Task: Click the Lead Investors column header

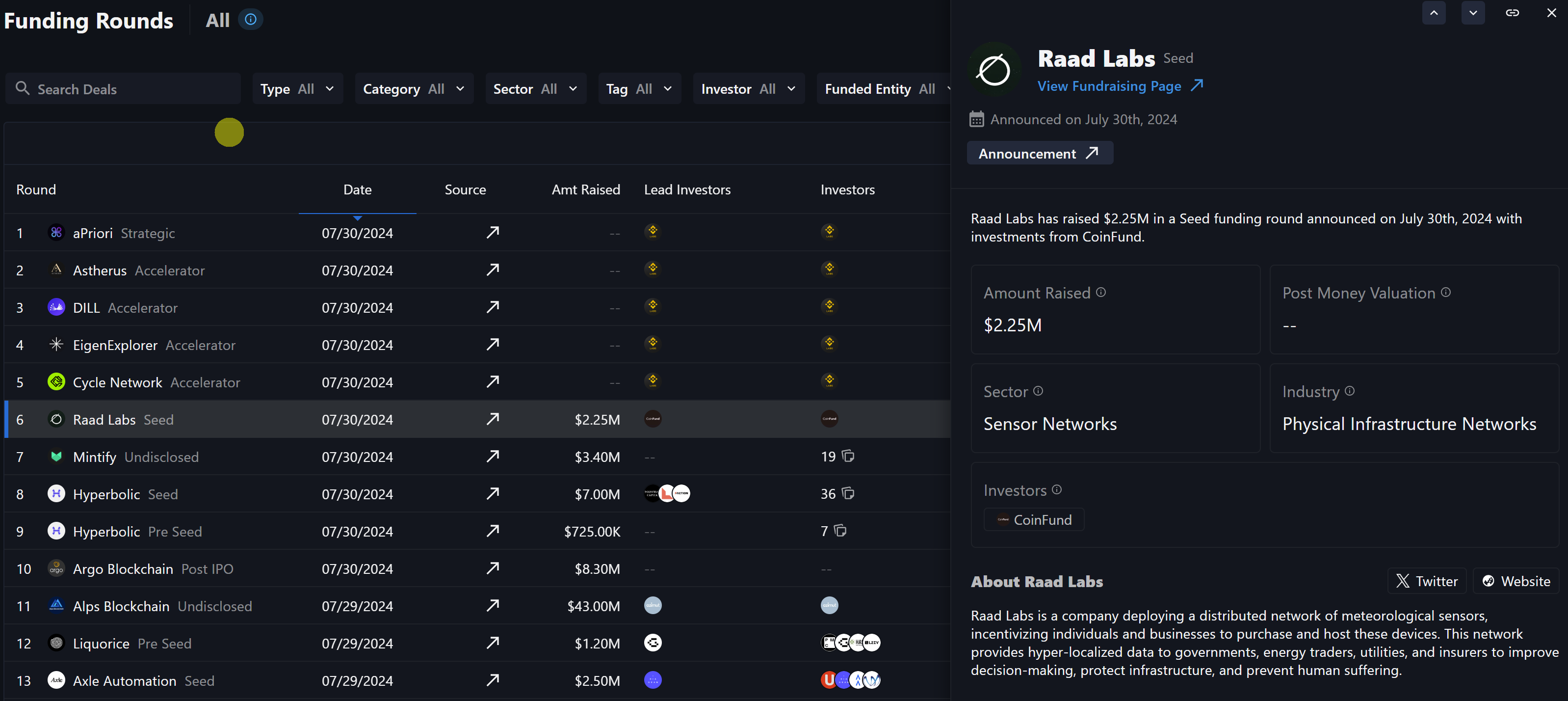Action: [x=687, y=190]
